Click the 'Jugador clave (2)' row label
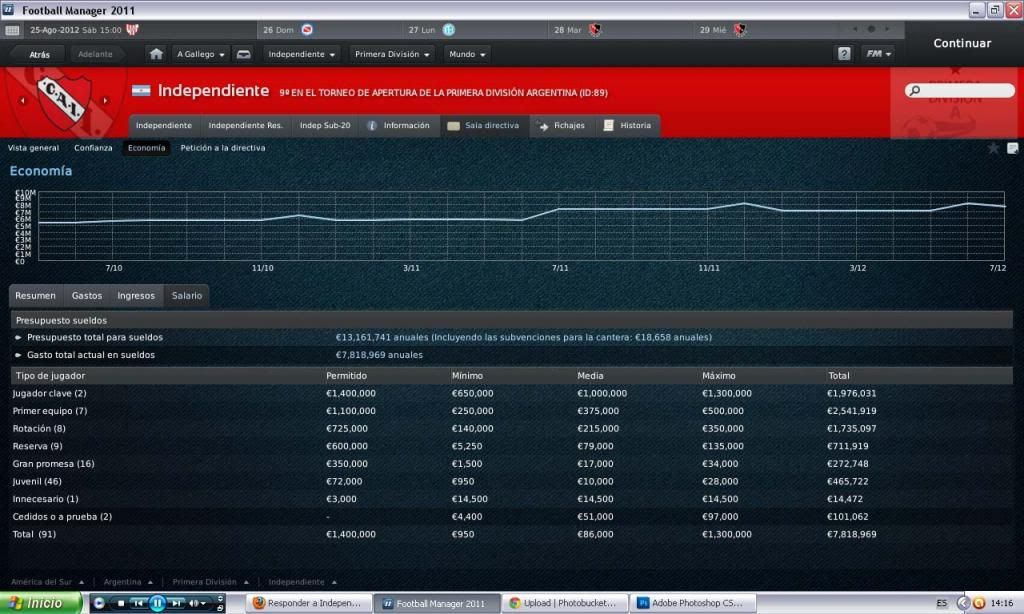Image resolution: width=1024 pixels, height=614 pixels. 50,393
